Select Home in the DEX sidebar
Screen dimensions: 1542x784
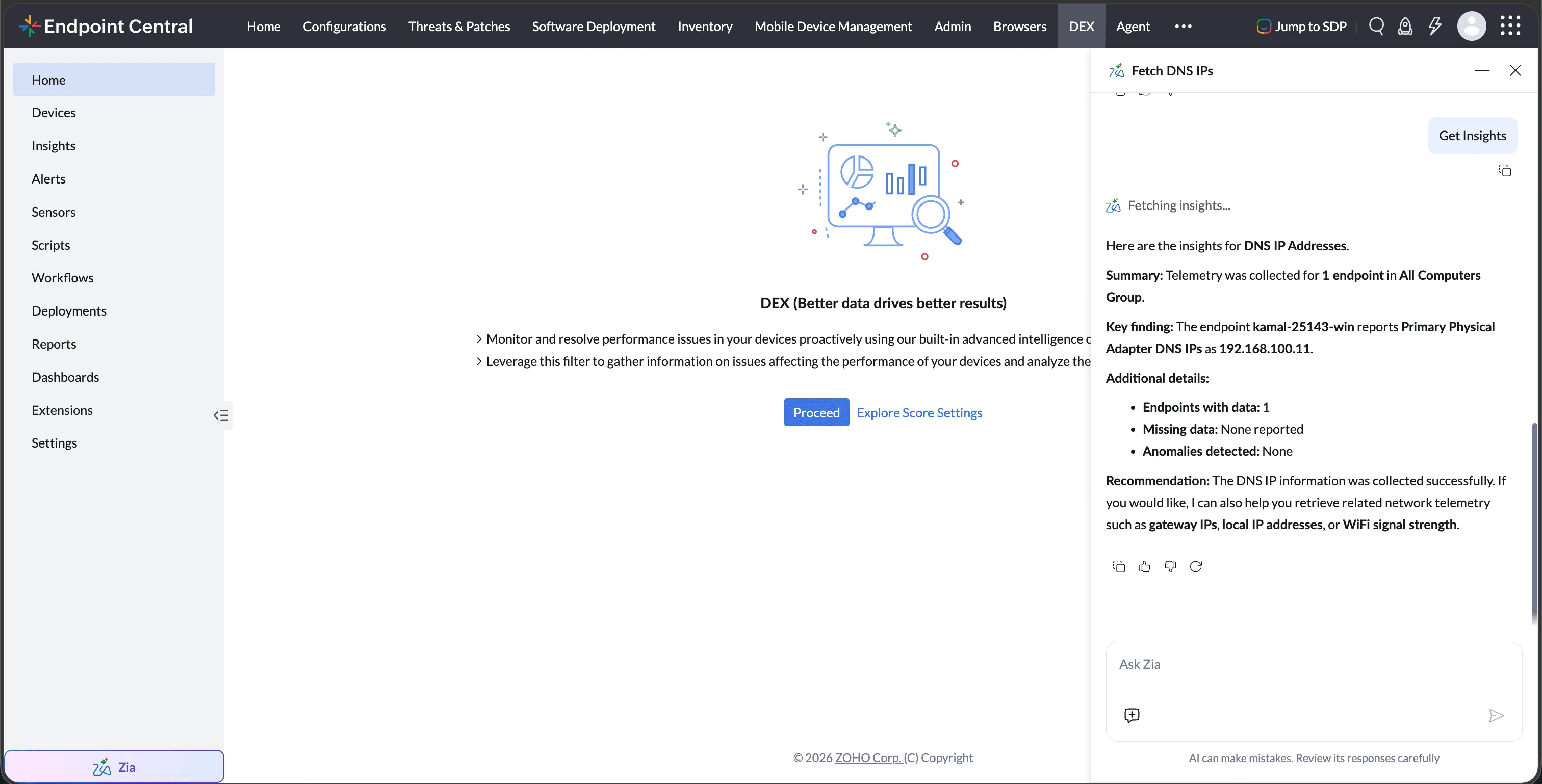pyautogui.click(x=114, y=80)
